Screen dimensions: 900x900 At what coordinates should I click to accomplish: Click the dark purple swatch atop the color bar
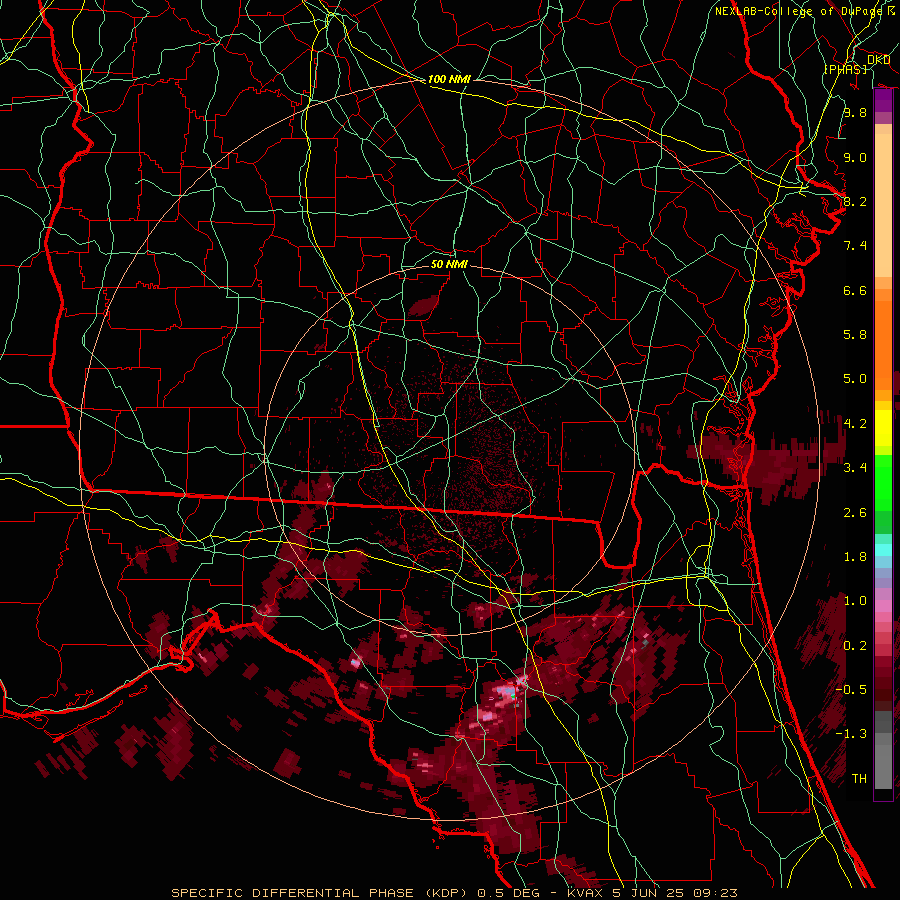coord(883,101)
